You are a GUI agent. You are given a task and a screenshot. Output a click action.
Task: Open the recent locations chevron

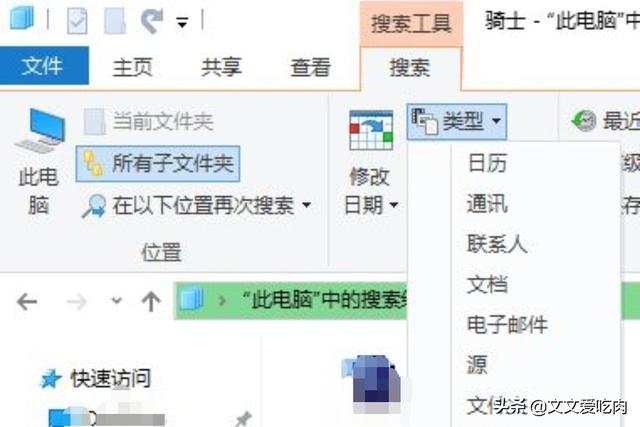117,301
